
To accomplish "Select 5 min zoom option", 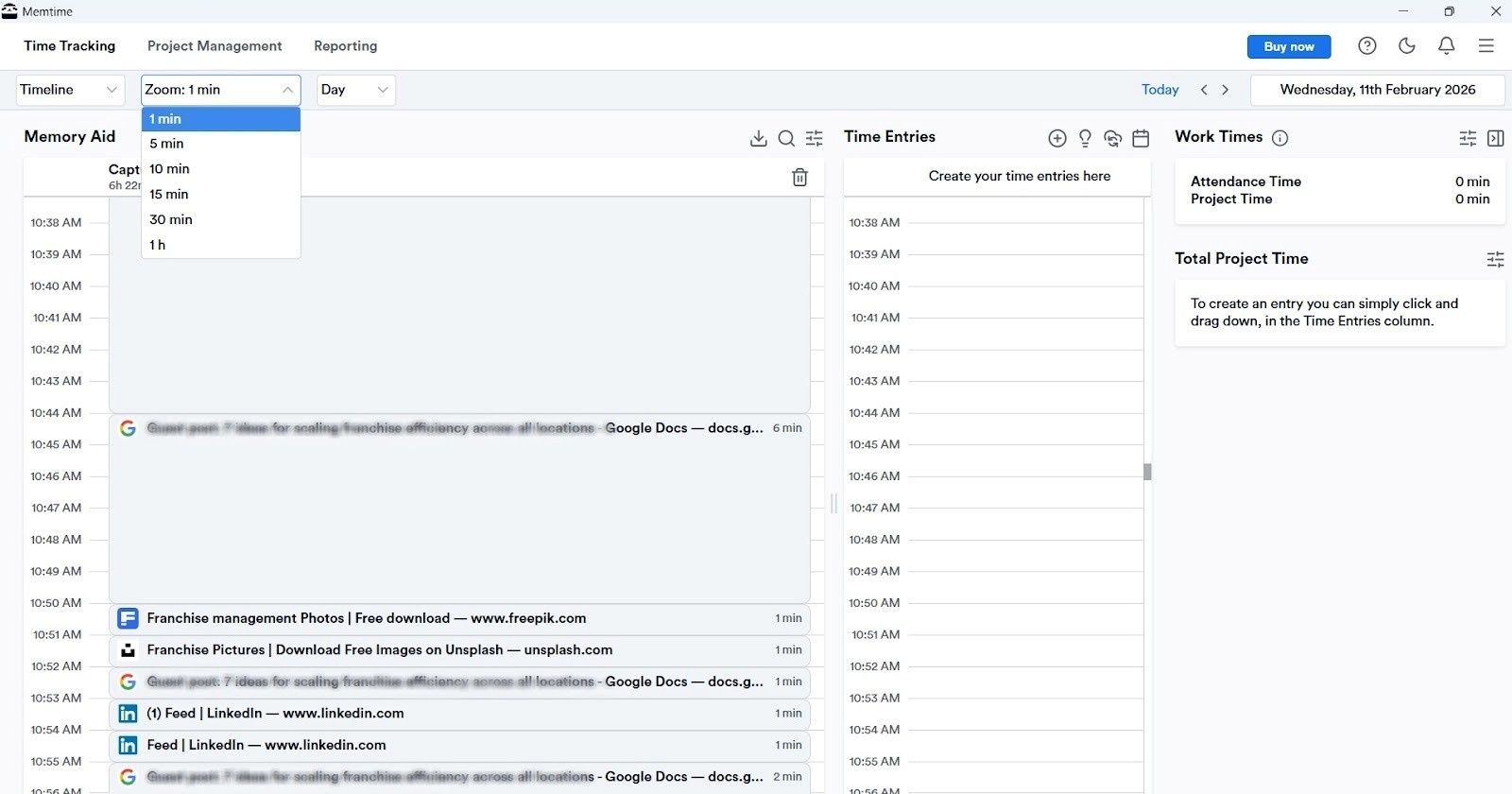I will tap(221, 144).
